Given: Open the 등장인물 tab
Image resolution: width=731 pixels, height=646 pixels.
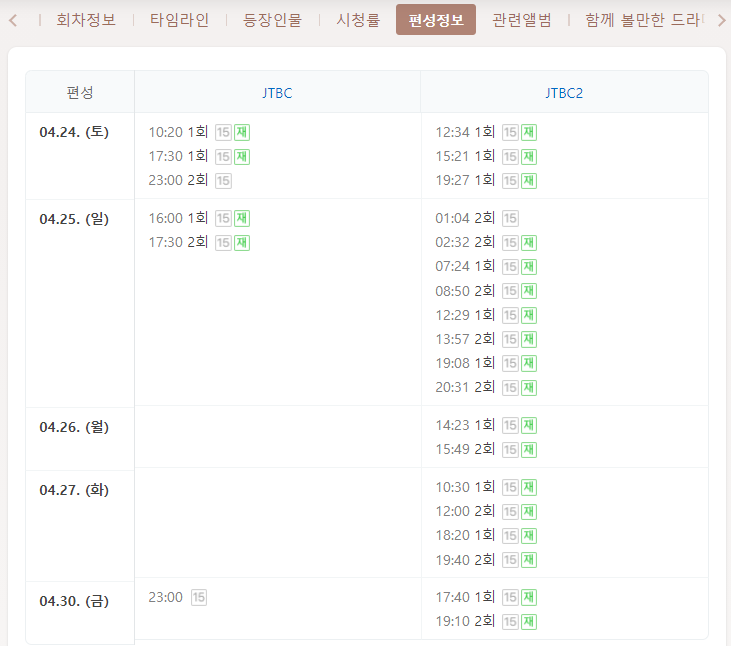Looking at the screenshot, I should coord(273,20).
